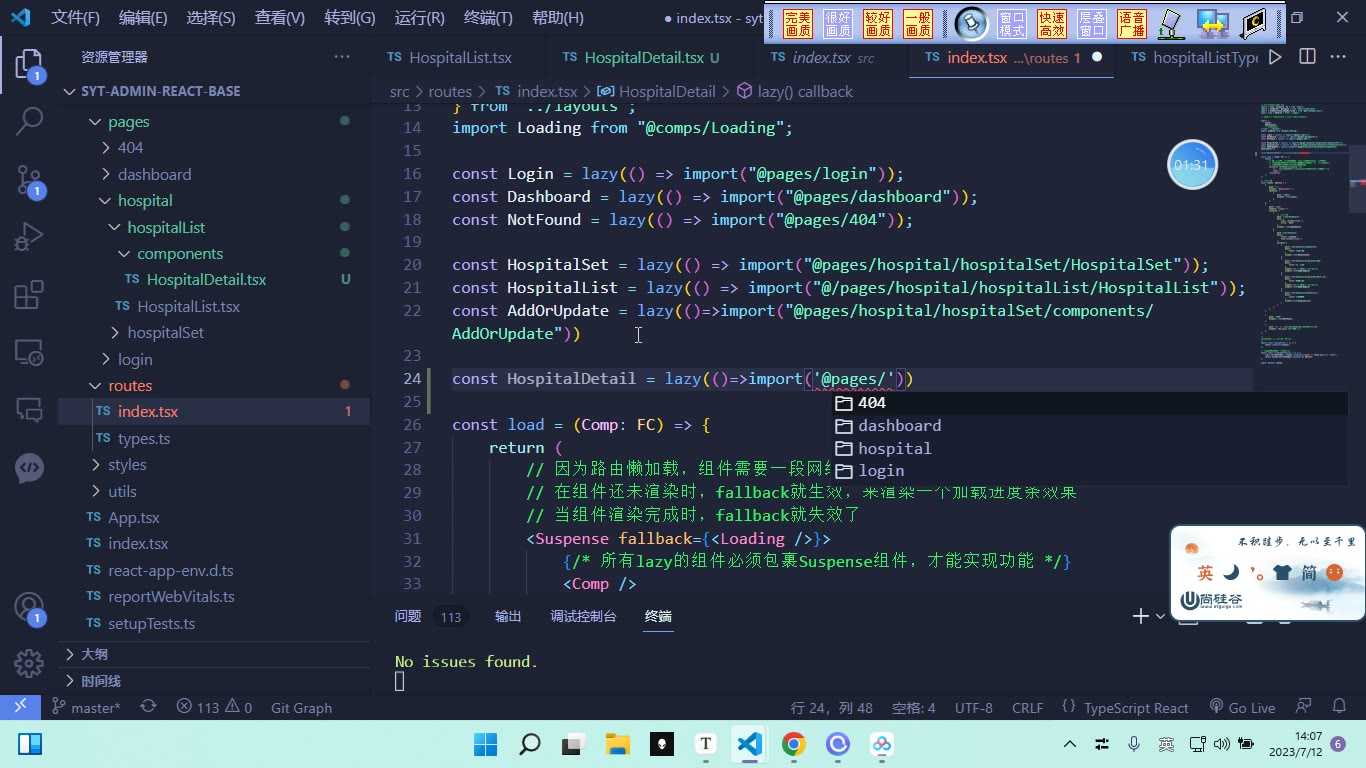Open Remote Explorer in activity bar

pos(29,352)
